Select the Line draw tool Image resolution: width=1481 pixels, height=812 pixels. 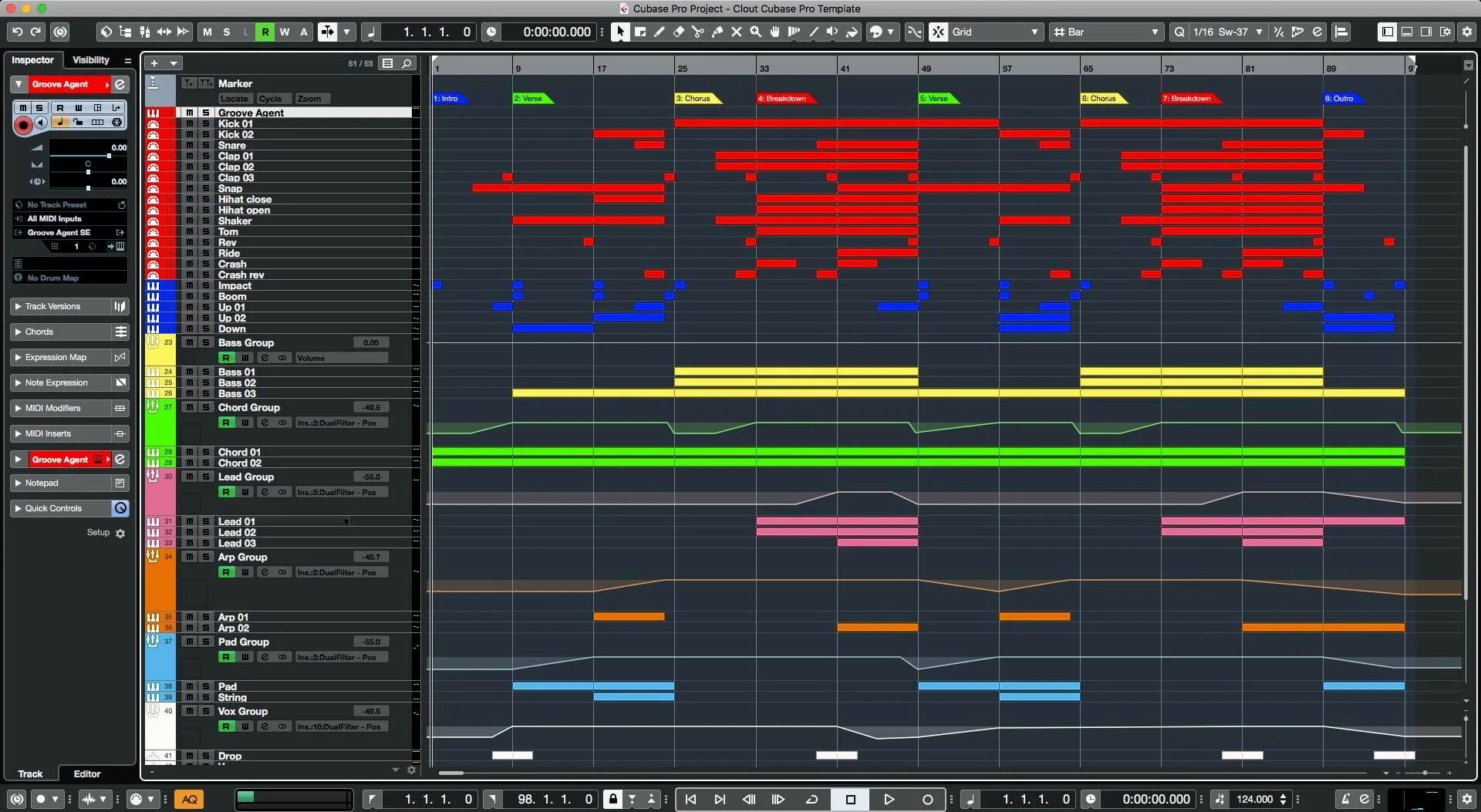[x=813, y=32]
